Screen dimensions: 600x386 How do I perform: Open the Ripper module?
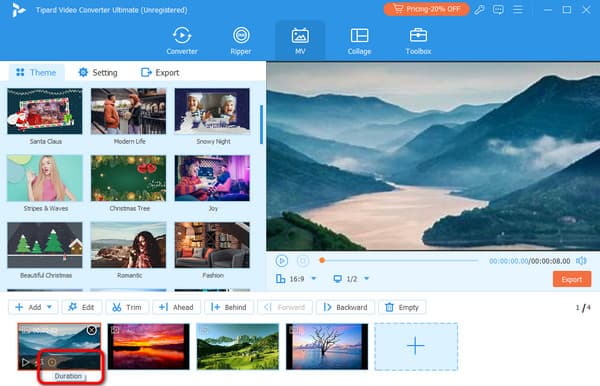pyautogui.click(x=241, y=41)
